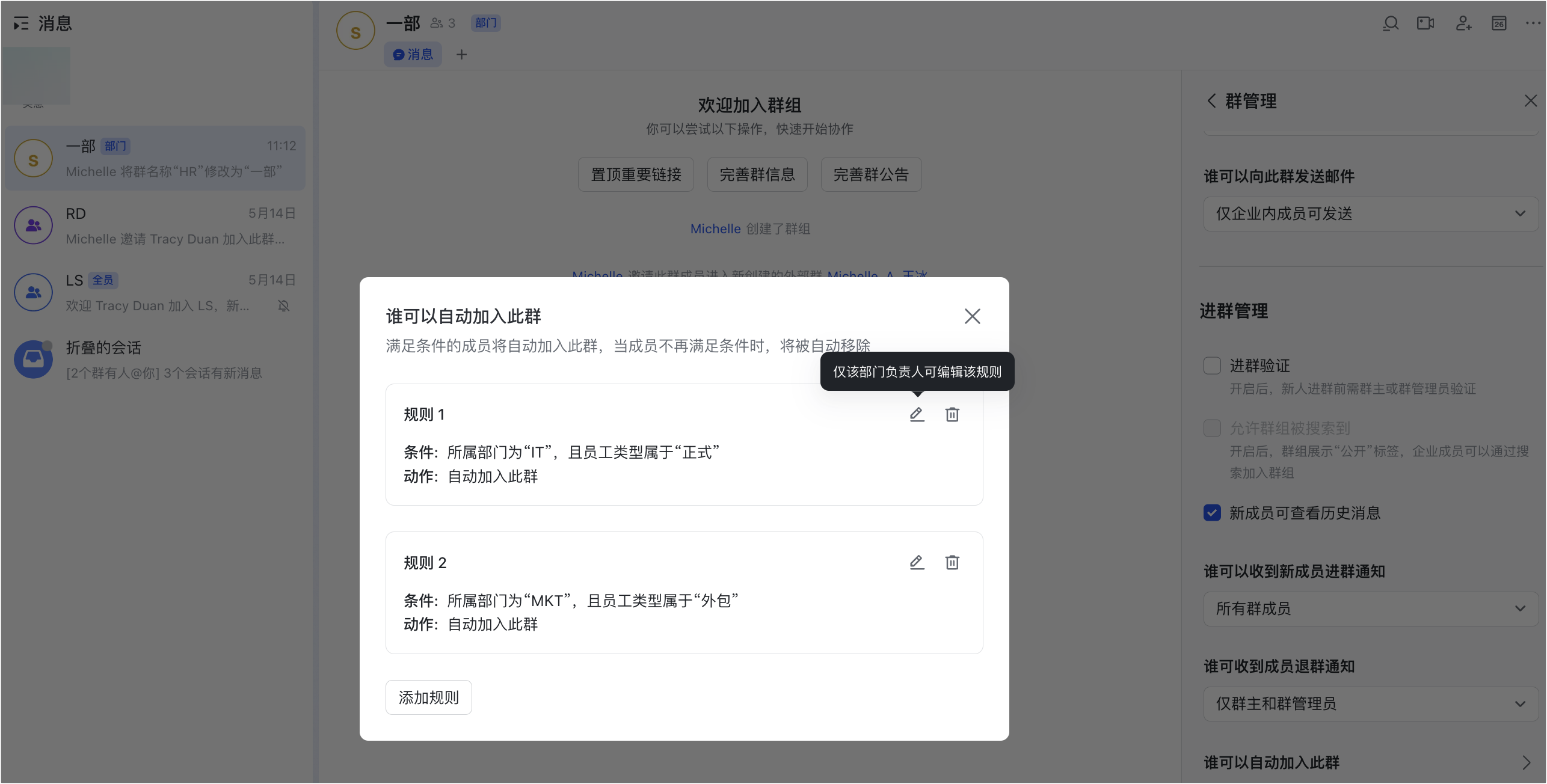This screenshot has height=784, width=1547.
Task: Collapse the 消息 sidebar list icon
Action: pyautogui.click(x=21, y=23)
